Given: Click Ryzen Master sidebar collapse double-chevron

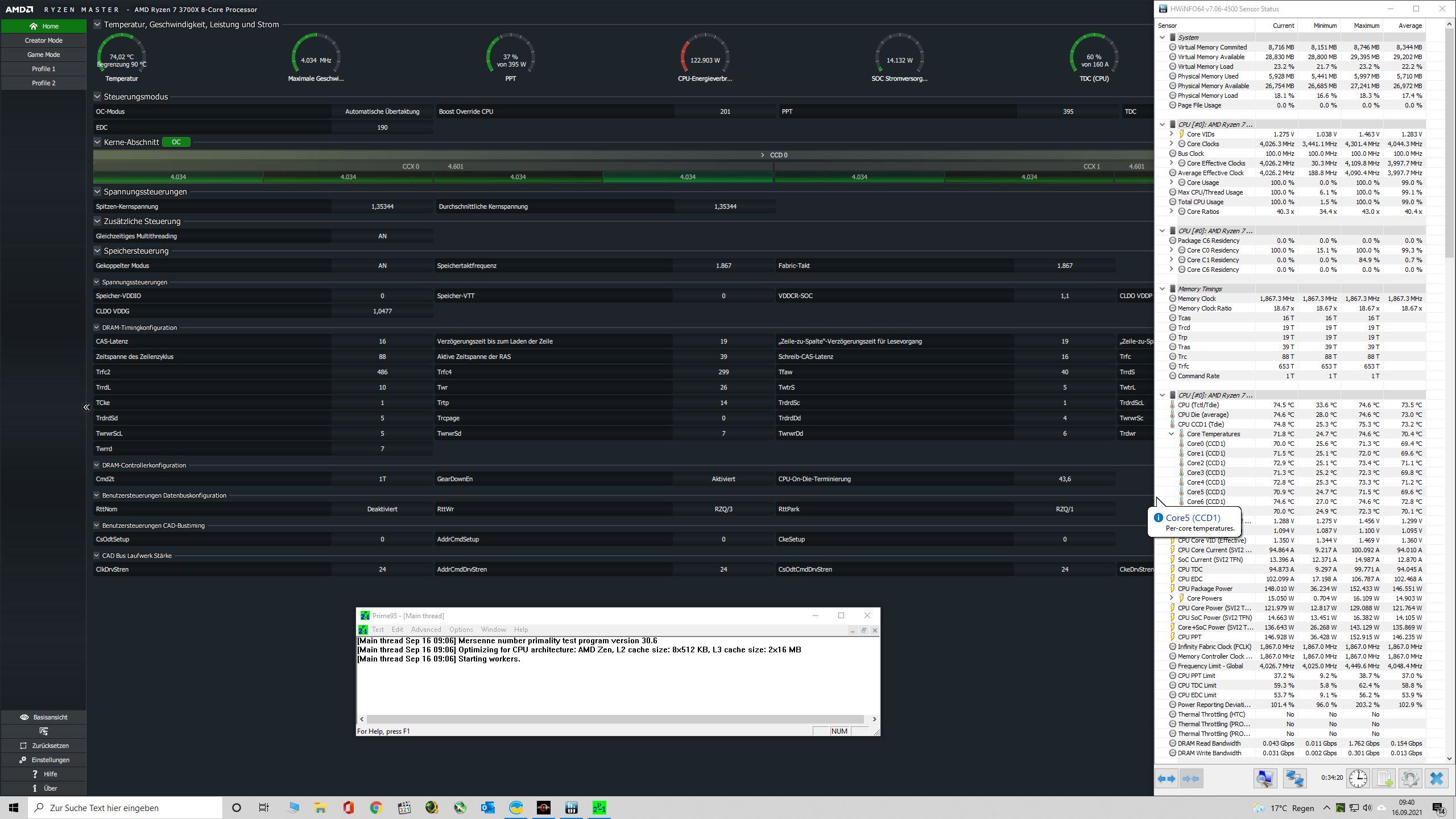Looking at the screenshot, I should (86, 407).
